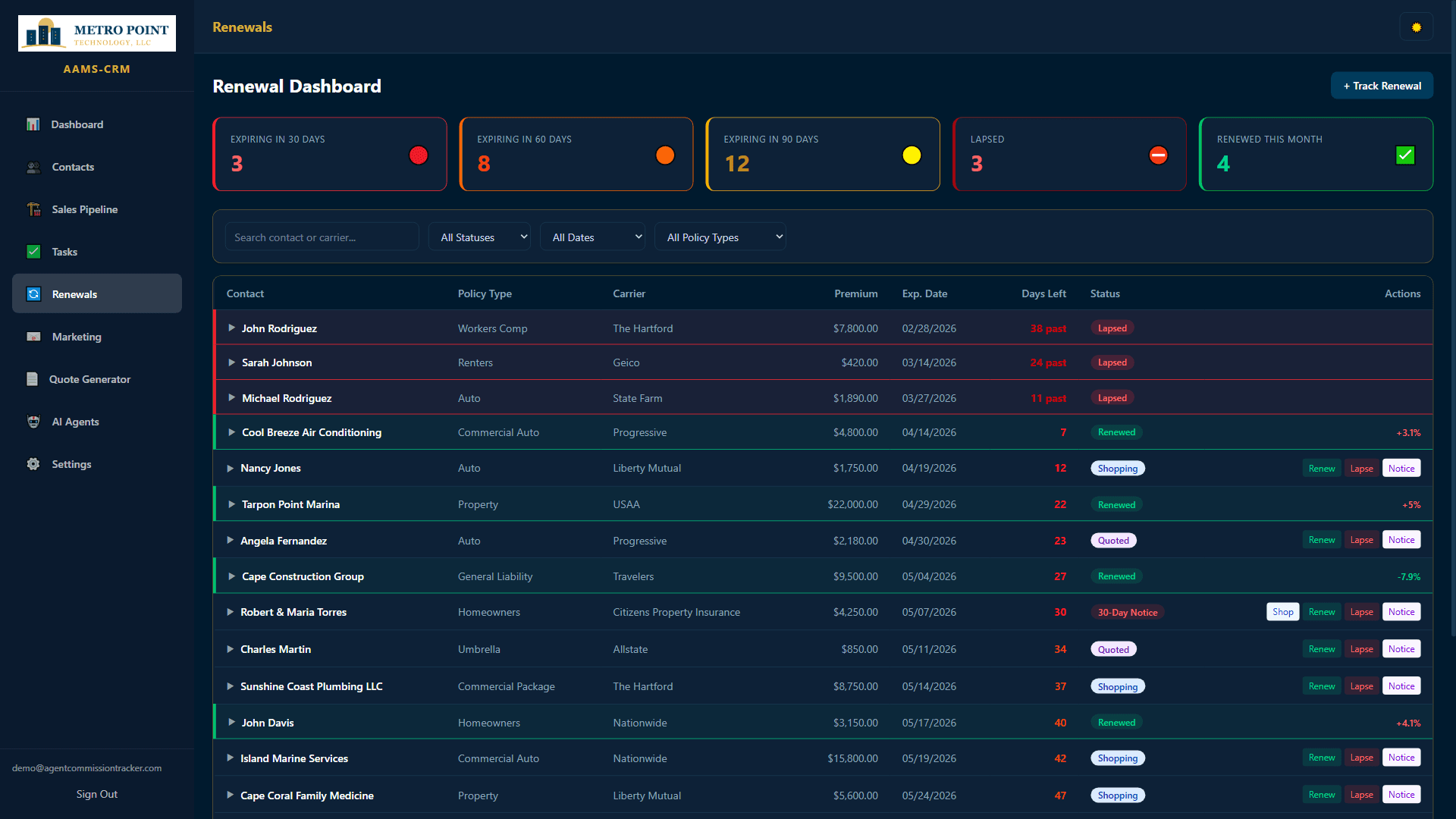
Task: Click the Track Renewal button
Action: [1382, 85]
